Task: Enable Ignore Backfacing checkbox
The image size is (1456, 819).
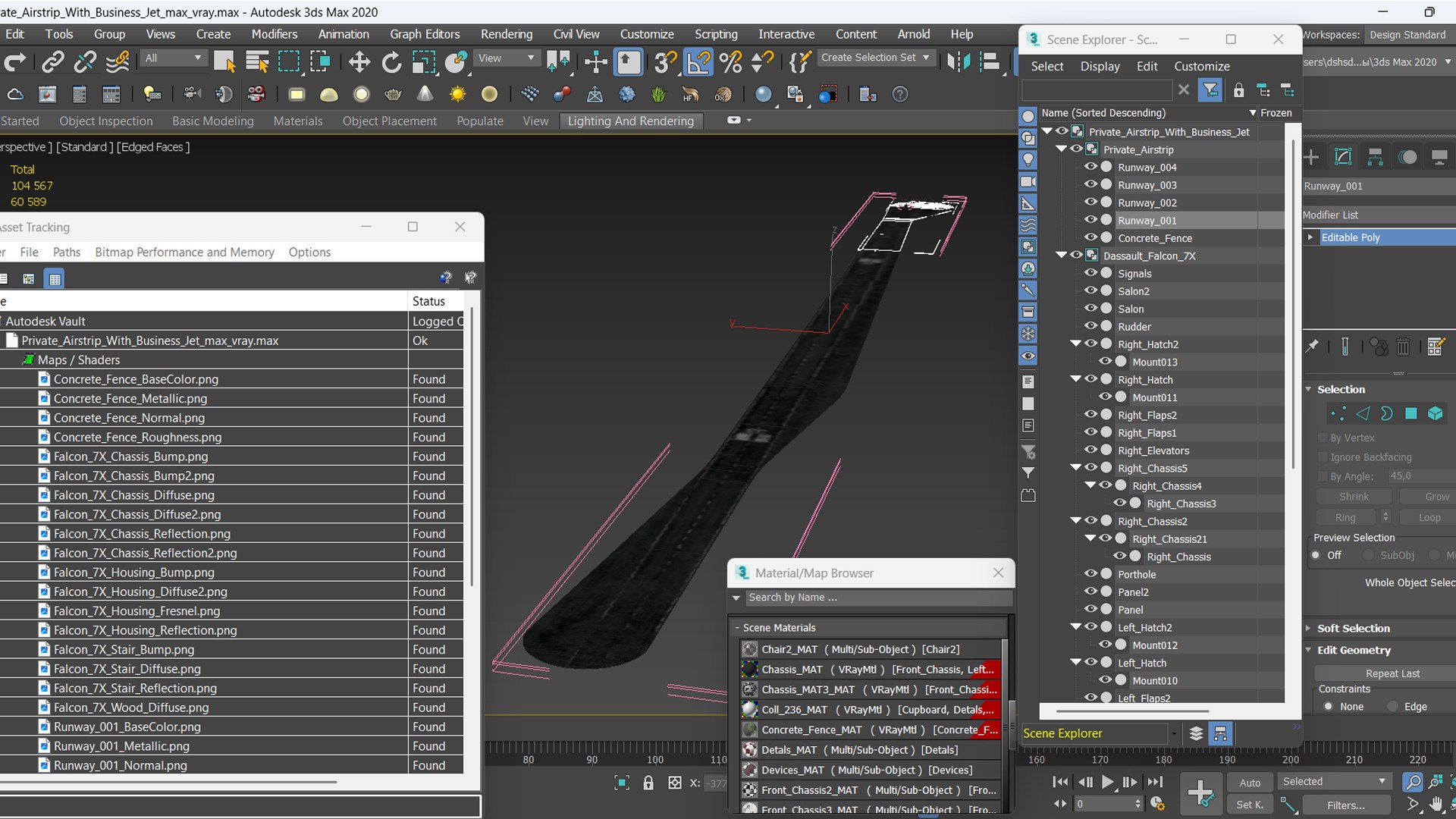Action: (1323, 457)
